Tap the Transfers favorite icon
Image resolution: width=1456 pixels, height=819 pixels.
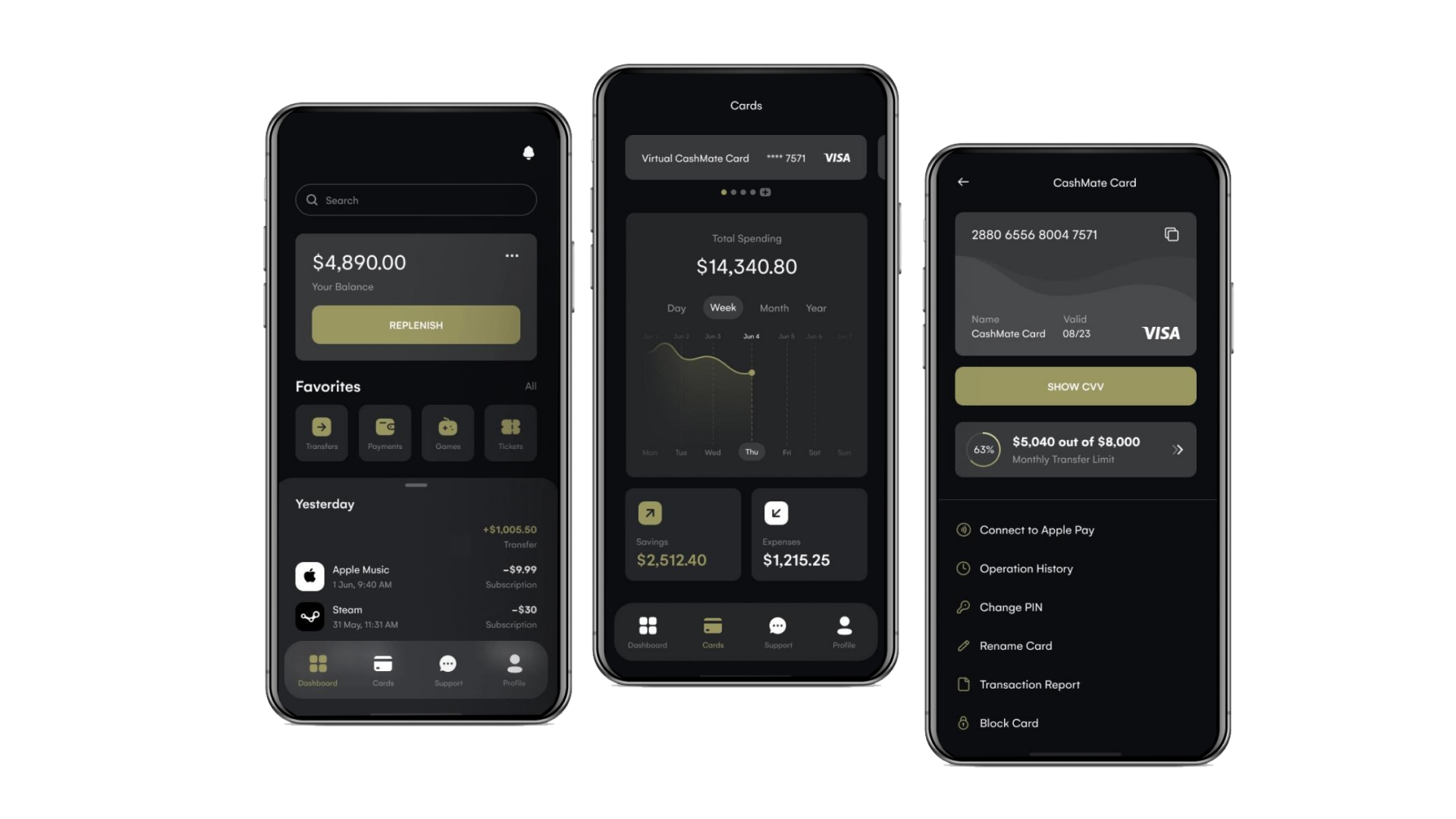tap(322, 427)
